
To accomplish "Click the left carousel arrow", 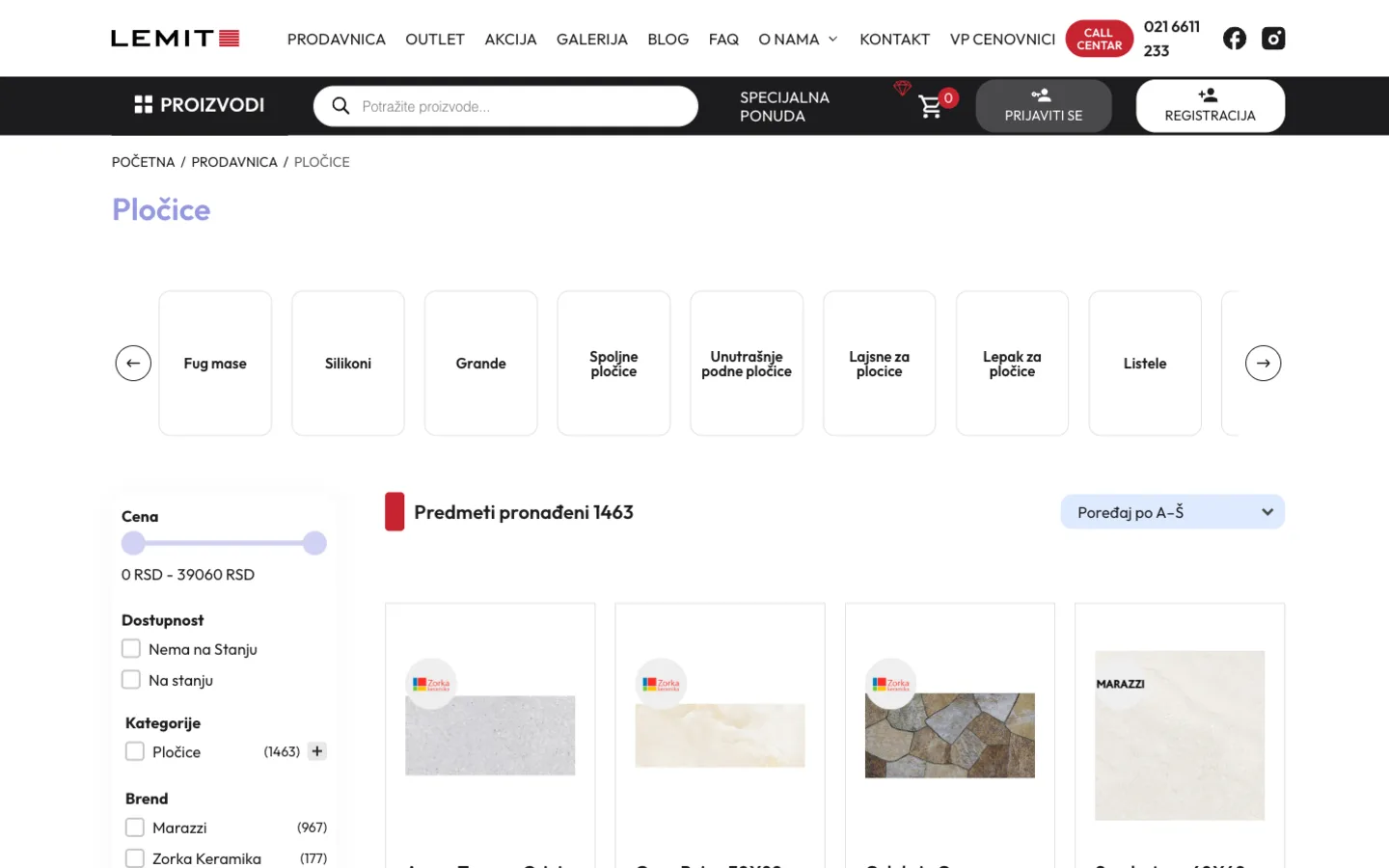I will pyautogui.click(x=133, y=364).
